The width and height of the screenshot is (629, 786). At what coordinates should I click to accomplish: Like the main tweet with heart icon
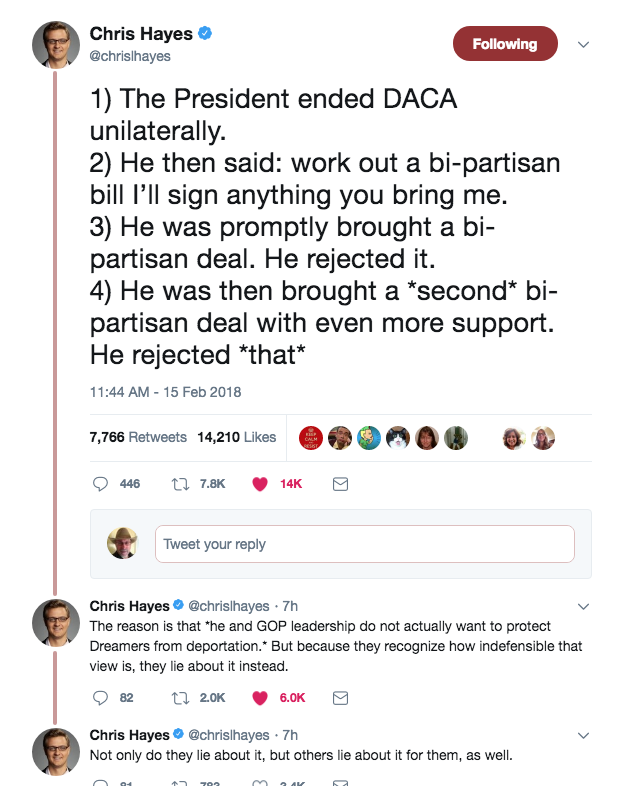click(x=260, y=484)
